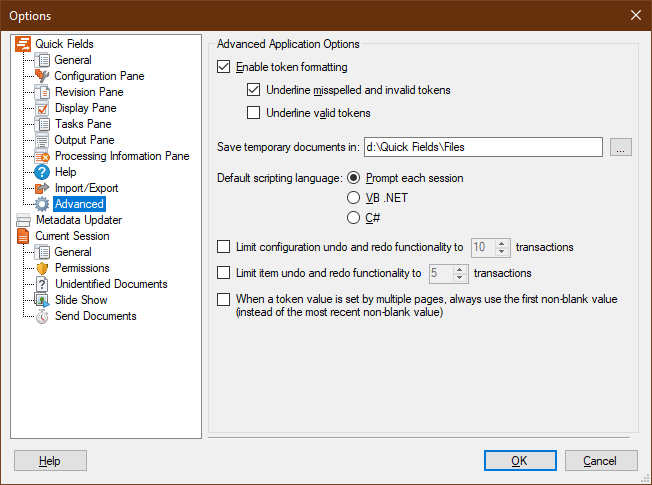
Task: Click the Tasks Pane icon
Action: tap(42, 124)
